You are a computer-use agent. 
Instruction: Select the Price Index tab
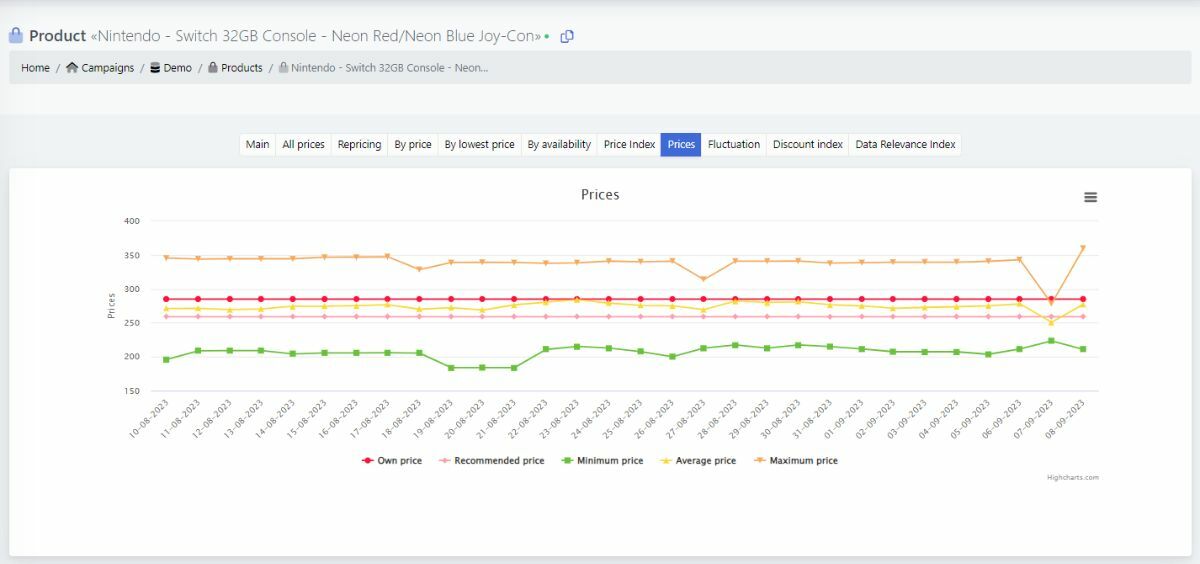pyautogui.click(x=629, y=145)
